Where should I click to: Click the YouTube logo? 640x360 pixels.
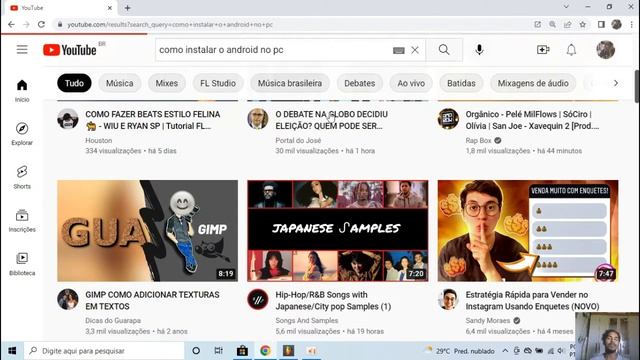click(70, 50)
